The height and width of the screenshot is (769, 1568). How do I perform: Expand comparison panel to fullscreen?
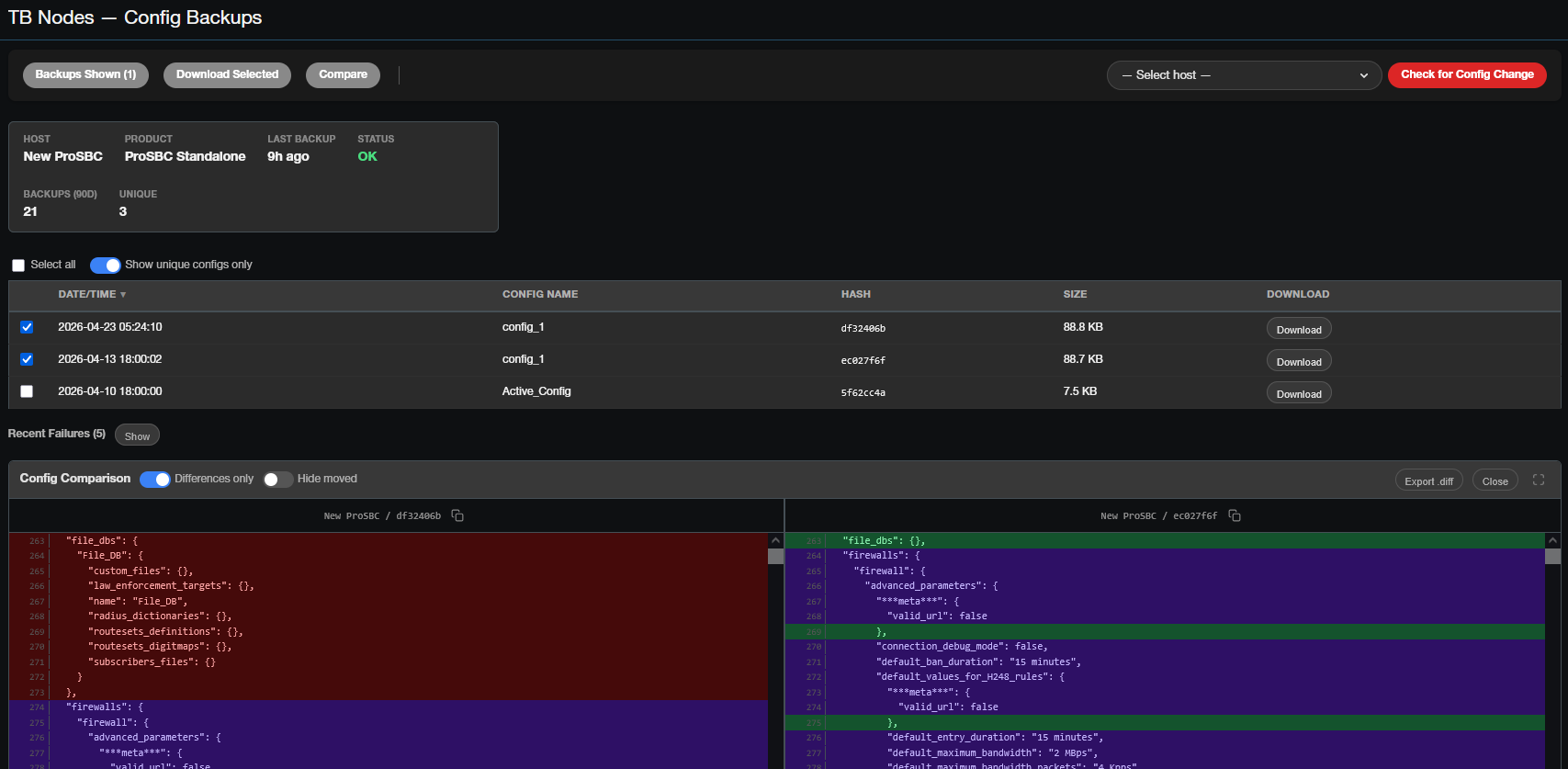pyautogui.click(x=1539, y=480)
